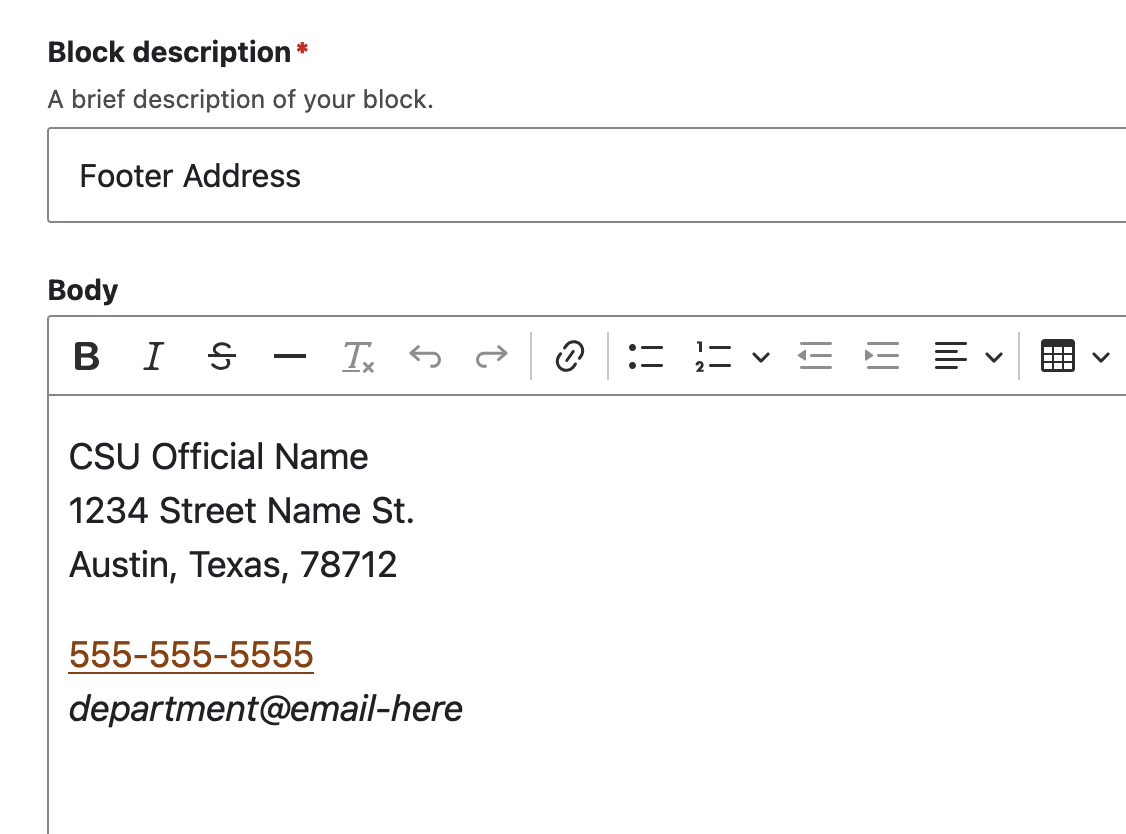The width and height of the screenshot is (1126, 834).
Task: Insert a hyperlink
Action: [x=568, y=356]
